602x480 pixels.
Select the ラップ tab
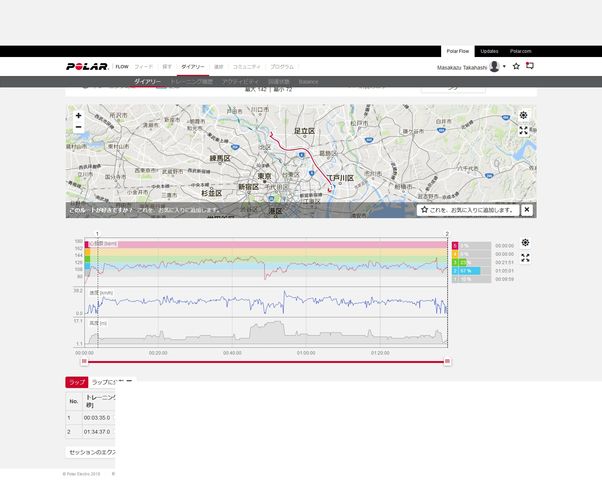coord(77,382)
